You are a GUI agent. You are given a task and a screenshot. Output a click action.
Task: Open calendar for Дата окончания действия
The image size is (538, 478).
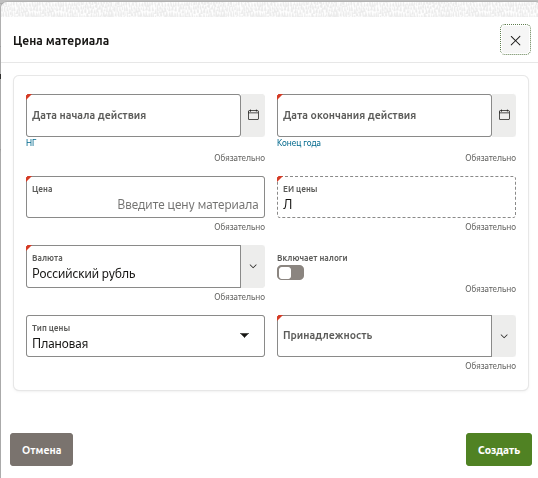[504, 115]
